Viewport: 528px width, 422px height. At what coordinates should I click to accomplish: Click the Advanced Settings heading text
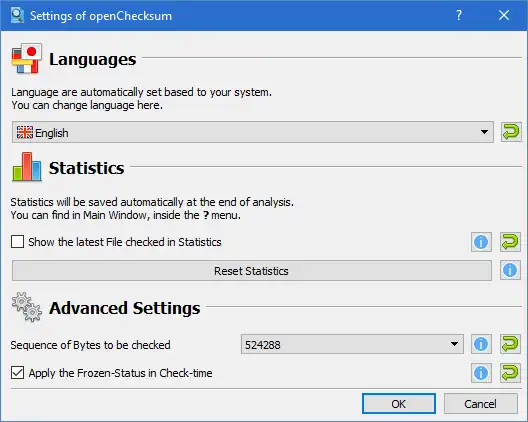(x=125, y=308)
